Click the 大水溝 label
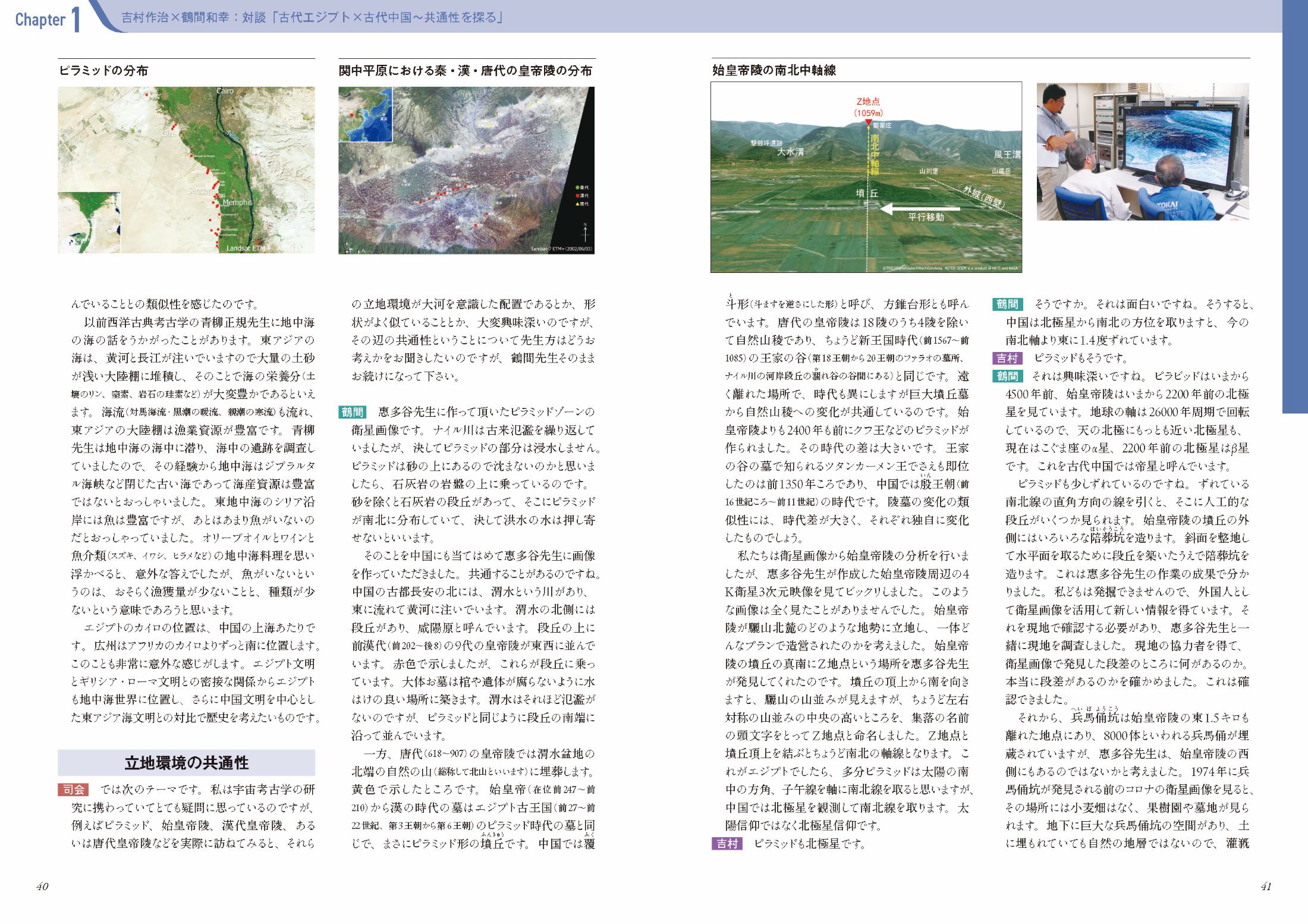This screenshot has height=924, width=1308. coord(791,152)
